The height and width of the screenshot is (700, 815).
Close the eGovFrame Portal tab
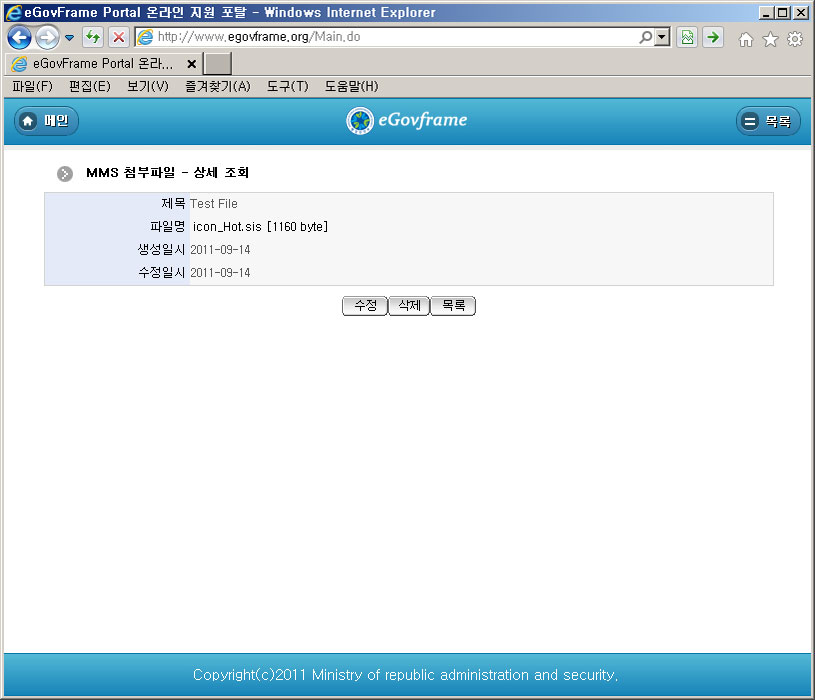(x=191, y=63)
